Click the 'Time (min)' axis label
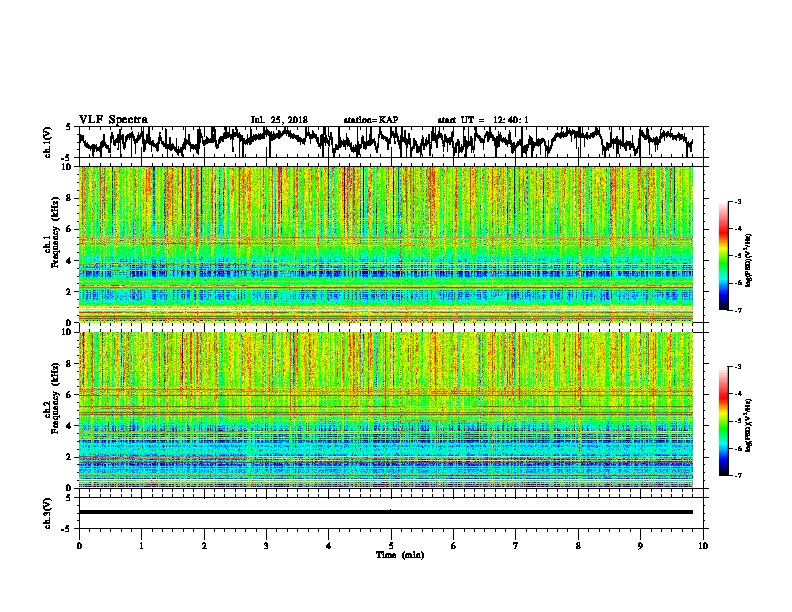 (400, 555)
